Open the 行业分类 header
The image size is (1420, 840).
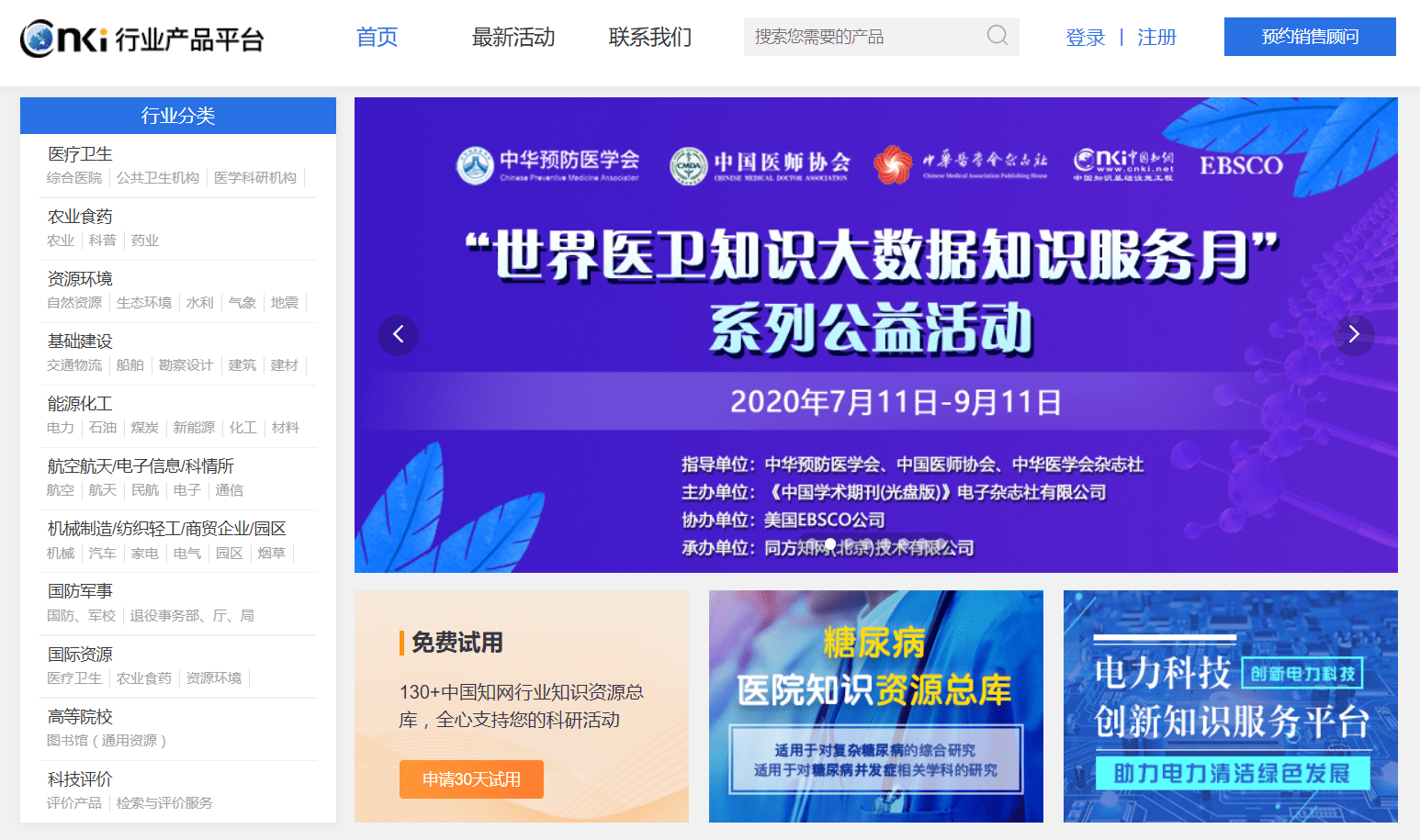(x=178, y=116)
